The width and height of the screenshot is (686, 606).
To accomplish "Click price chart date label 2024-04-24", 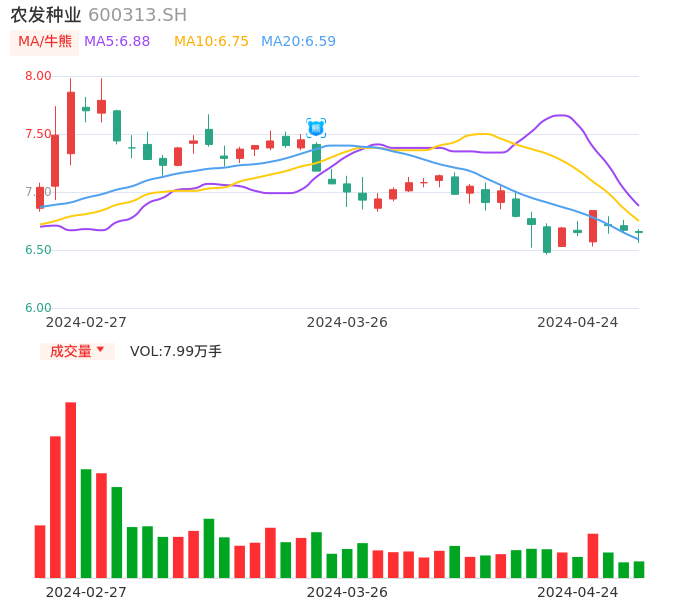I will point(578,322).
